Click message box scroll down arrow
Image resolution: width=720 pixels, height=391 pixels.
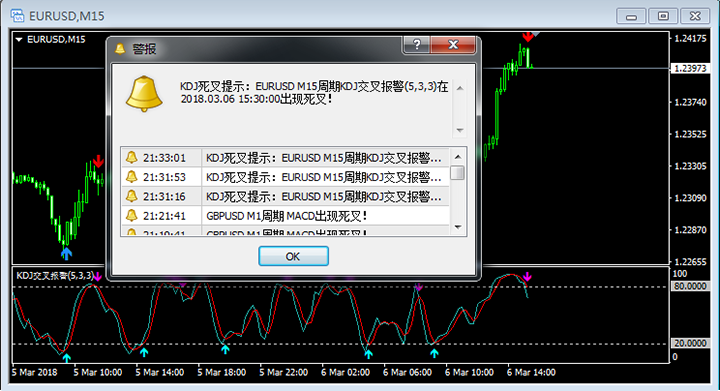pyautogui.click(x=460, y=130)
